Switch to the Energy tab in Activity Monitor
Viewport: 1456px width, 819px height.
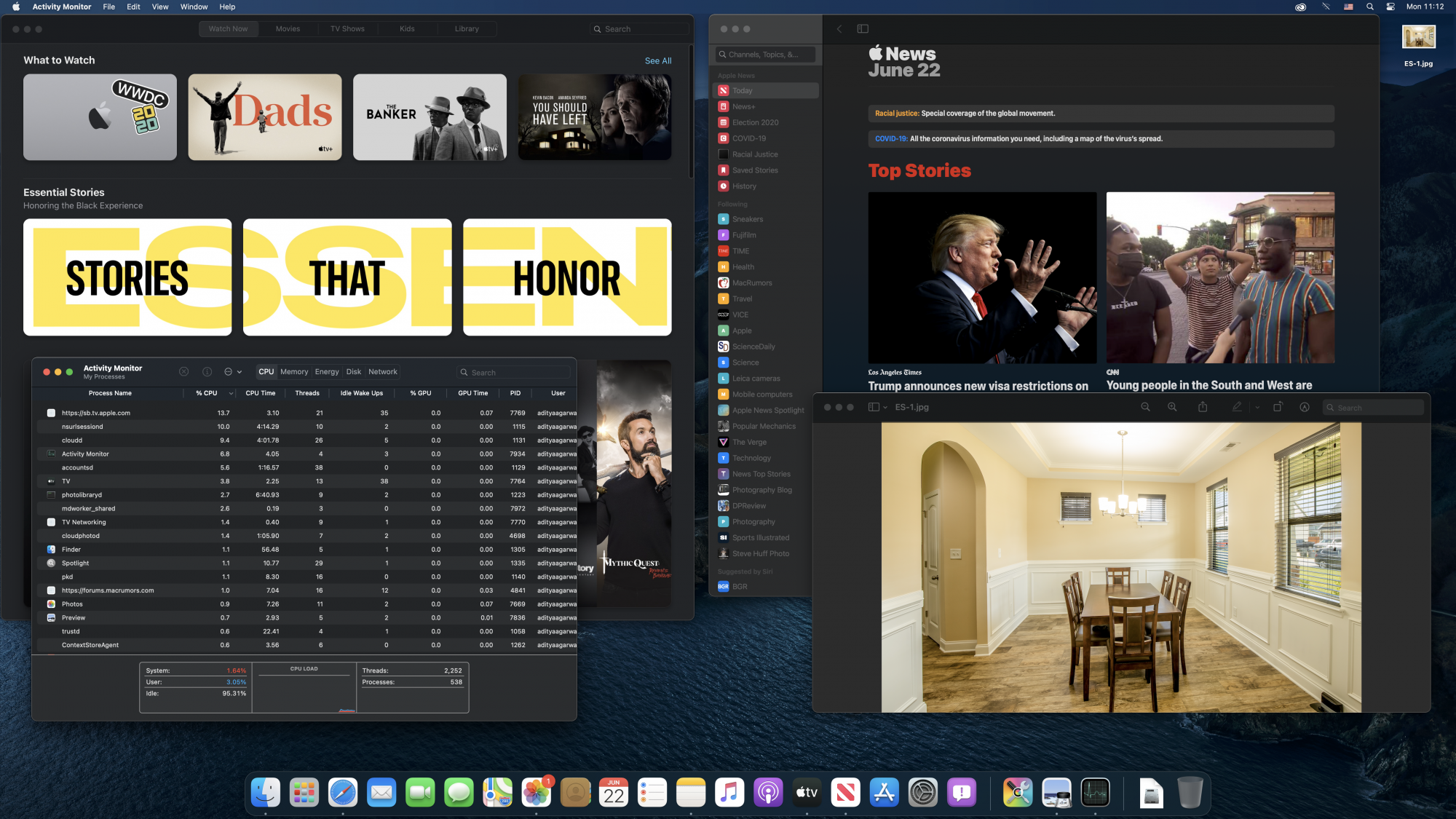[327, 372]
